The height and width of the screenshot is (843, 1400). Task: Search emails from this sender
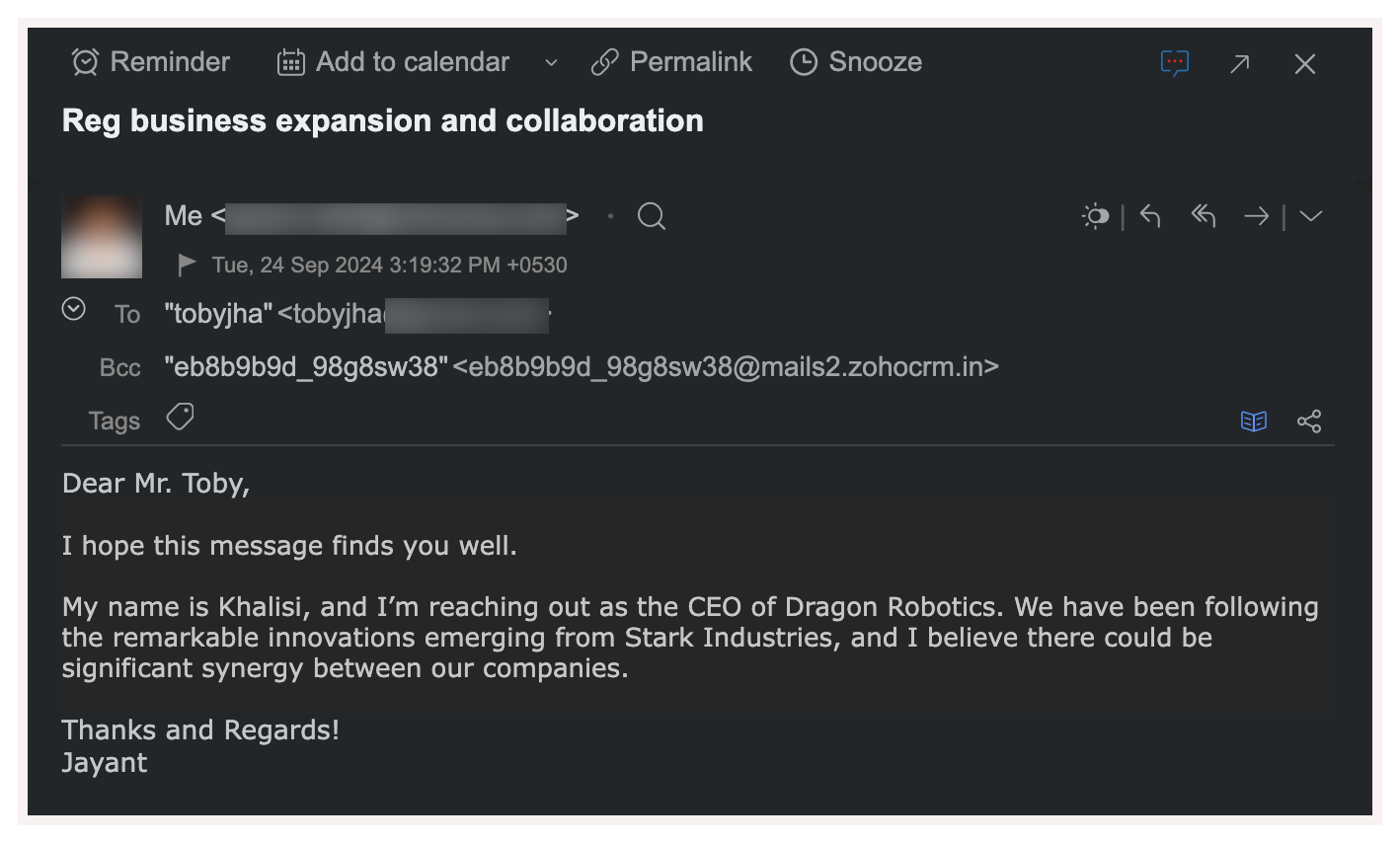(x=652, y=216)
